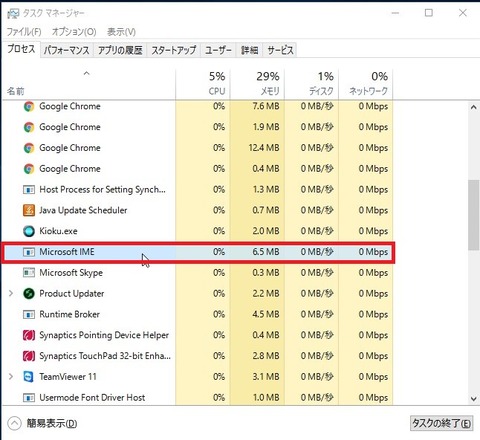Click the 6.5 MB memory value
Viewport: 480px width, 440px height.
266,252
